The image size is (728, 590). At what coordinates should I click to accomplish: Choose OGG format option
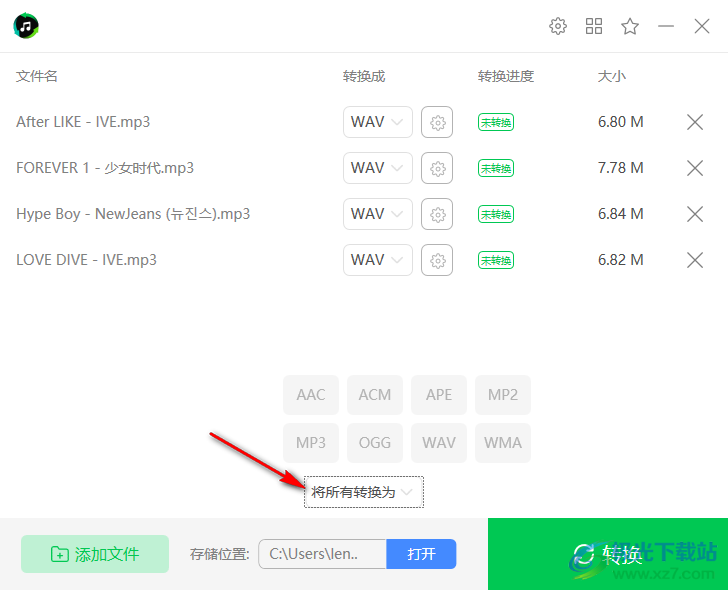375,443
